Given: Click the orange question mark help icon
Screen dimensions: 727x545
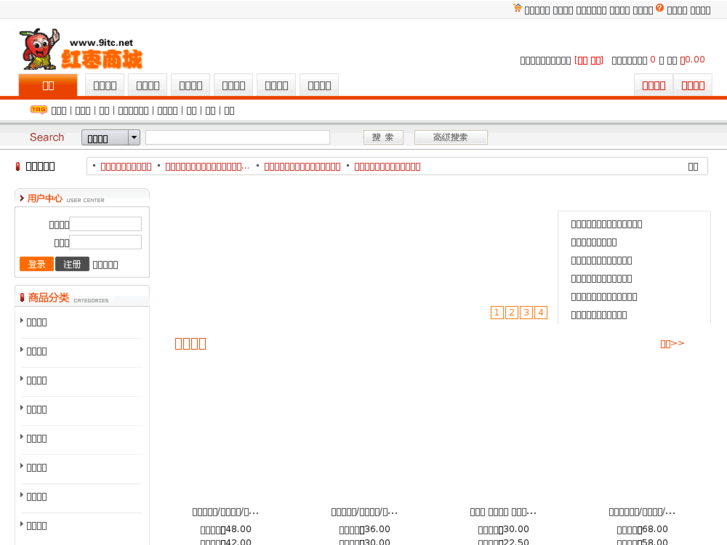Looking at the screenshot, I should tap(660, 8).
